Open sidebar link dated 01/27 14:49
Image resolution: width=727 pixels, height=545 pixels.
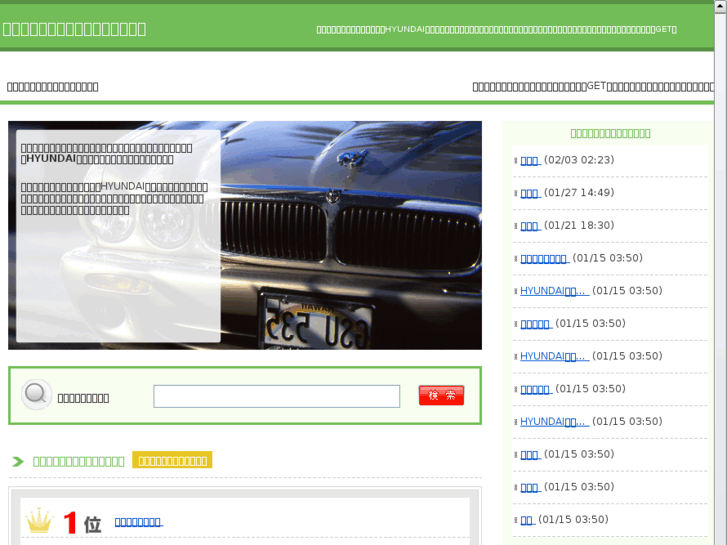click(530, 193)
